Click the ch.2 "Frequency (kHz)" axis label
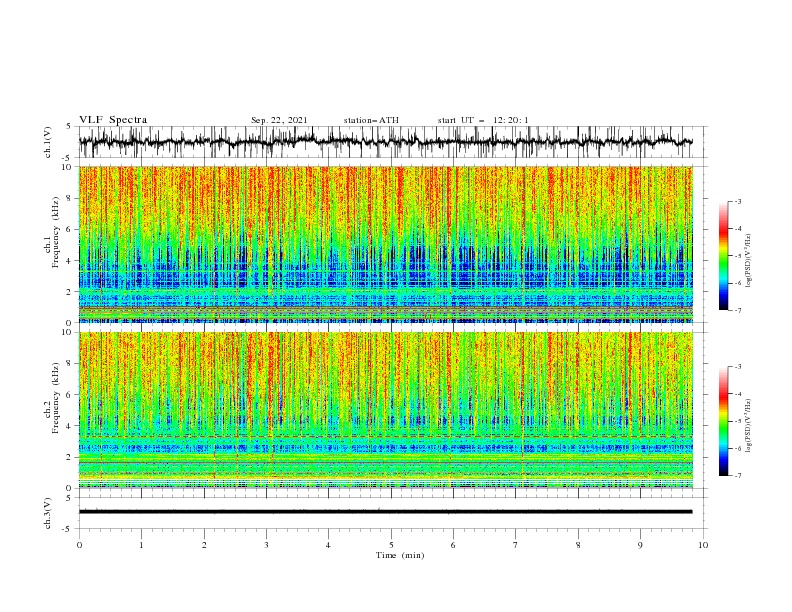Image resolution: width=792 pixels, height=612 pixels. pyautogui.click(x=56, y=397)
